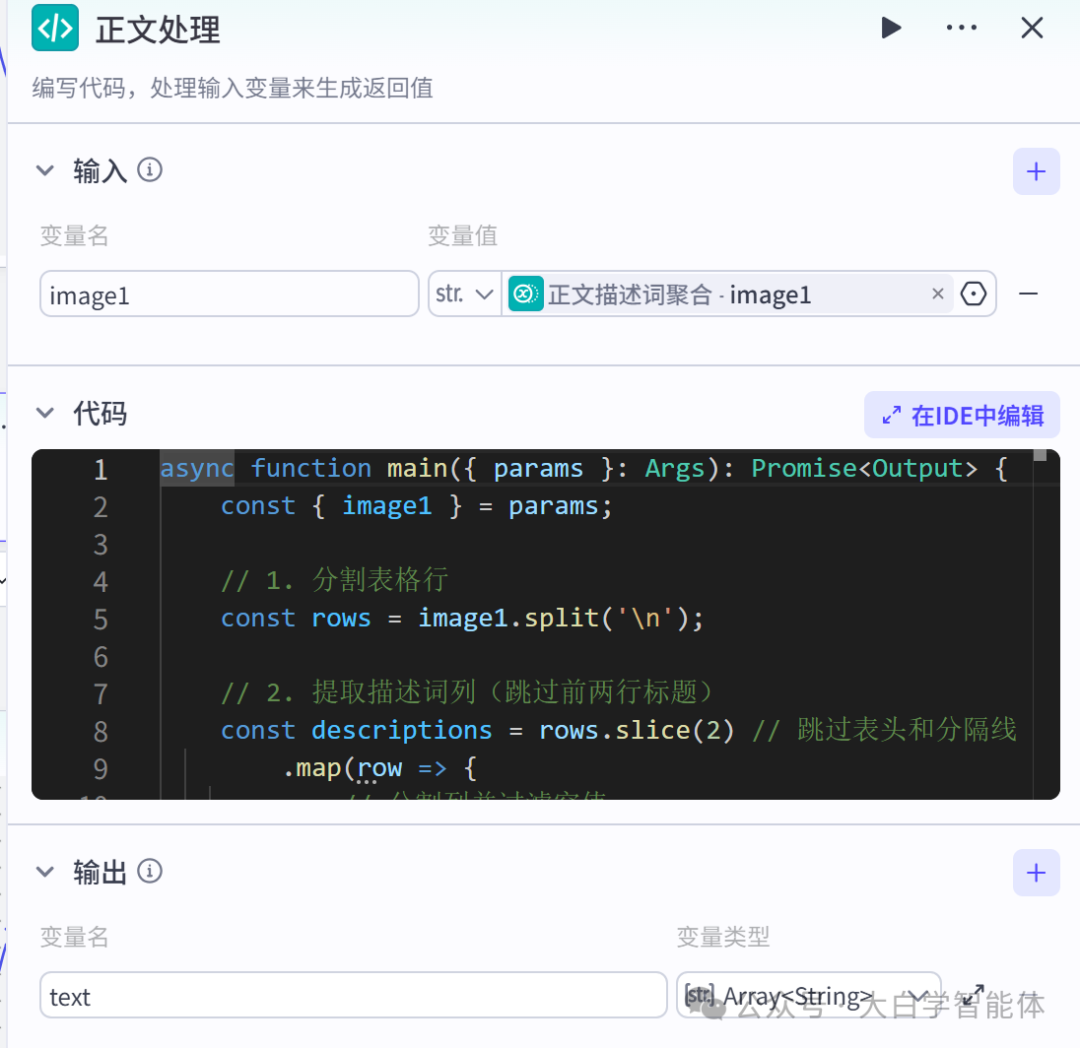
Task: Open the more options menu
Action: pyautogui.click(x=961, y=28)
